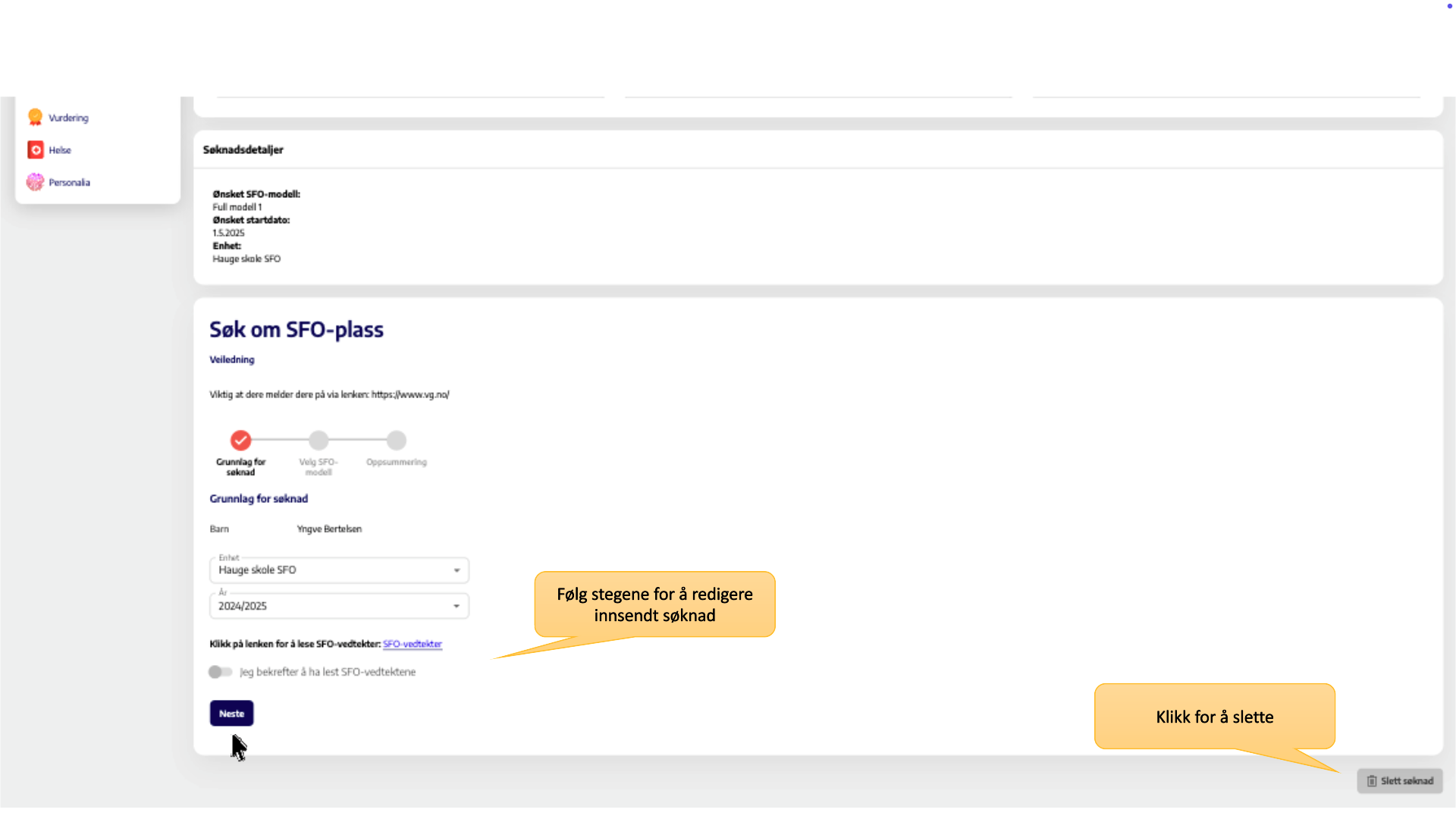The width and height of the screenshot is (1456, 819).
Task: Open the SFO-vedtekter link
Action: pos(413,644)
